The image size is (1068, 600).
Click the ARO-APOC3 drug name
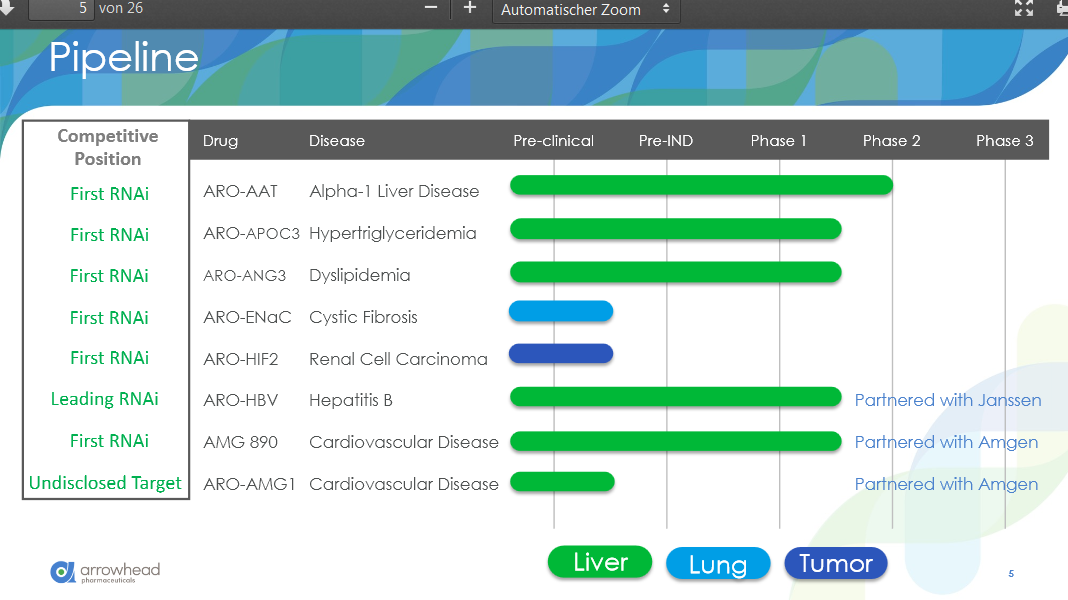coord(251,234)
